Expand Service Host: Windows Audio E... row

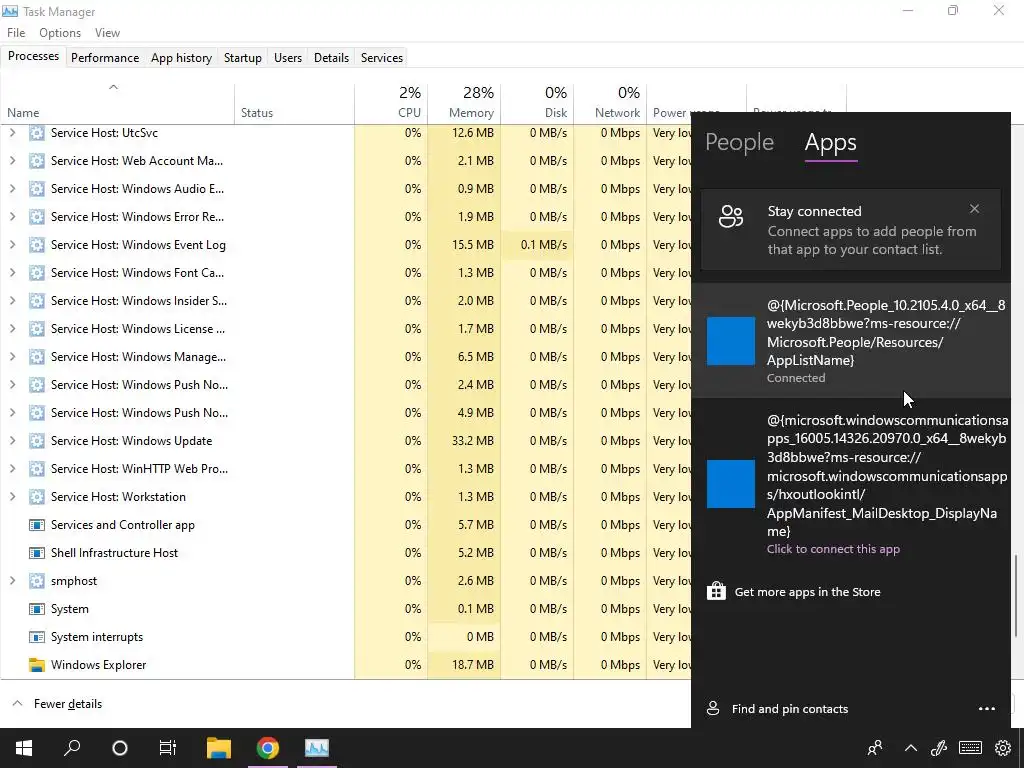point(12,189)
